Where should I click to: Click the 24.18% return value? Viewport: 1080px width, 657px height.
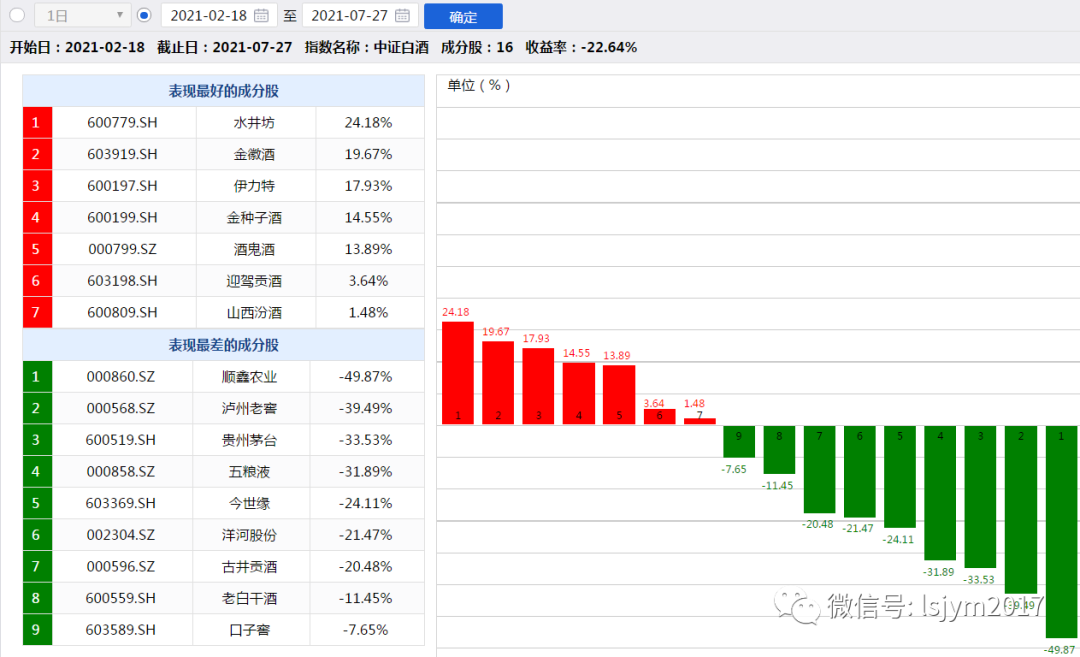(368, 123)
